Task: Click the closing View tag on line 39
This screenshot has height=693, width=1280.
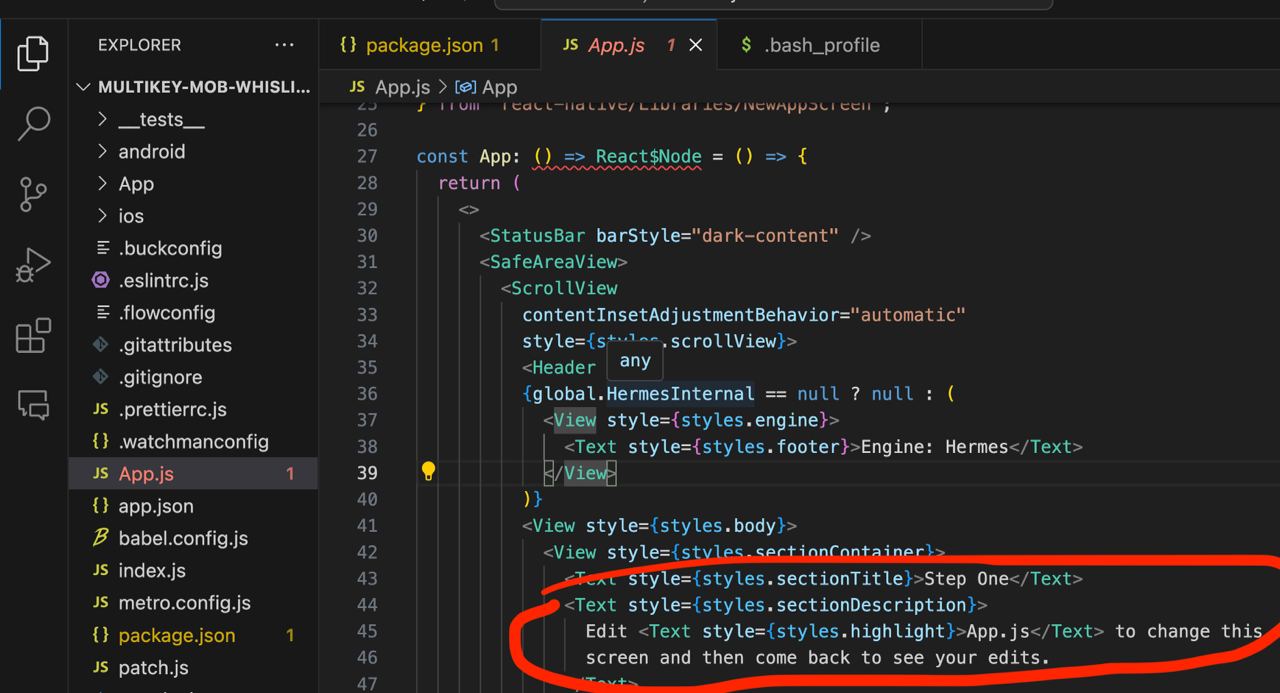Action: (580, 473)
